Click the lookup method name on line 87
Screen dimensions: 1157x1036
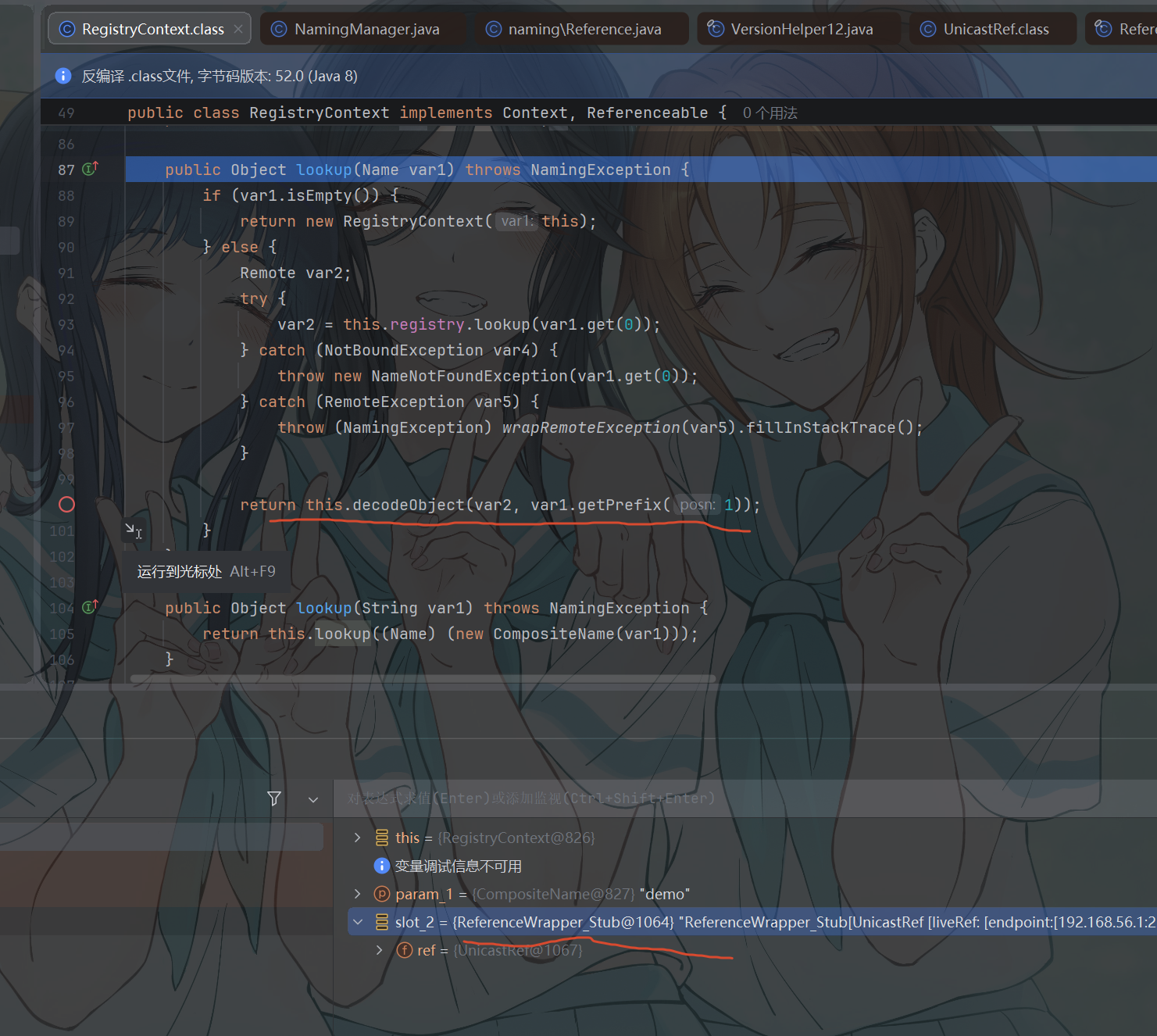coord(324,170)
